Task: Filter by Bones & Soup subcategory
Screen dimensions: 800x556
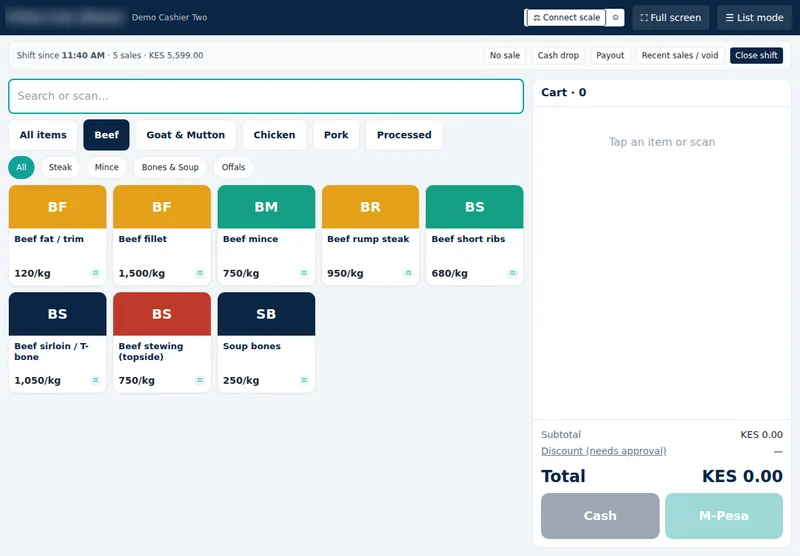Action: pyautogui.click(x=170, y=167)
